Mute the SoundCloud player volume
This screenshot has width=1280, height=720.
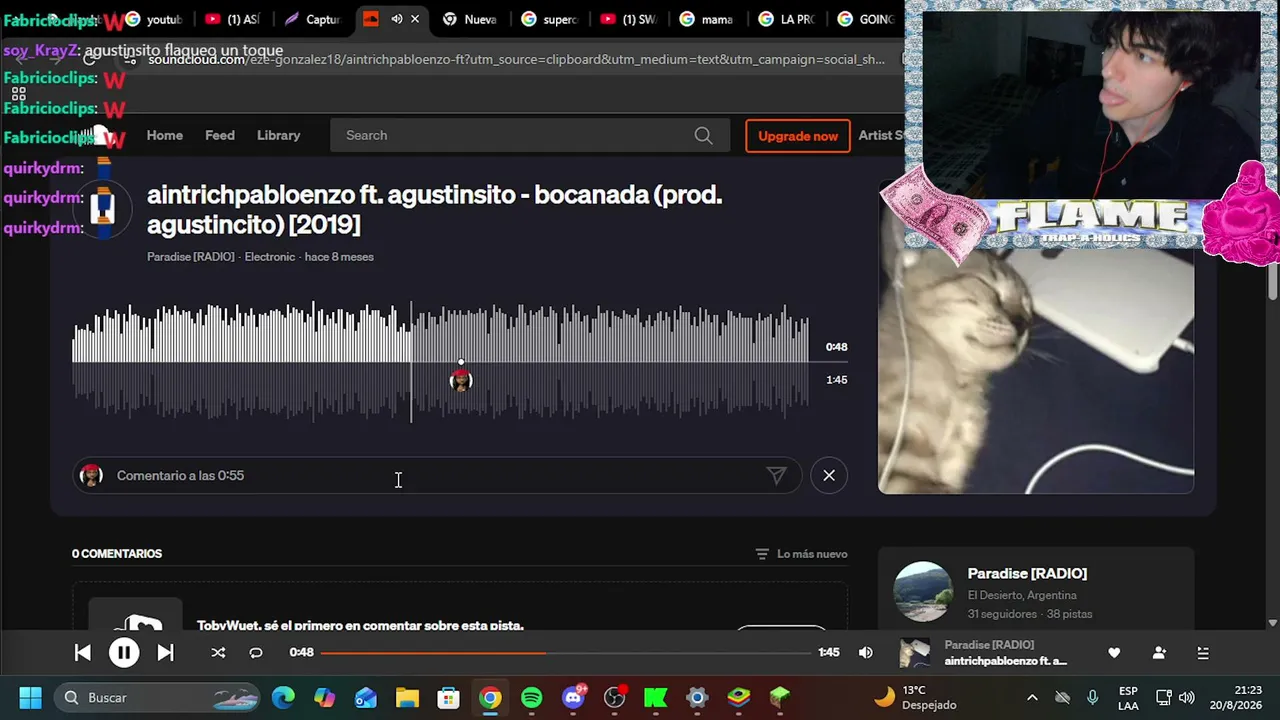point(866,653)
